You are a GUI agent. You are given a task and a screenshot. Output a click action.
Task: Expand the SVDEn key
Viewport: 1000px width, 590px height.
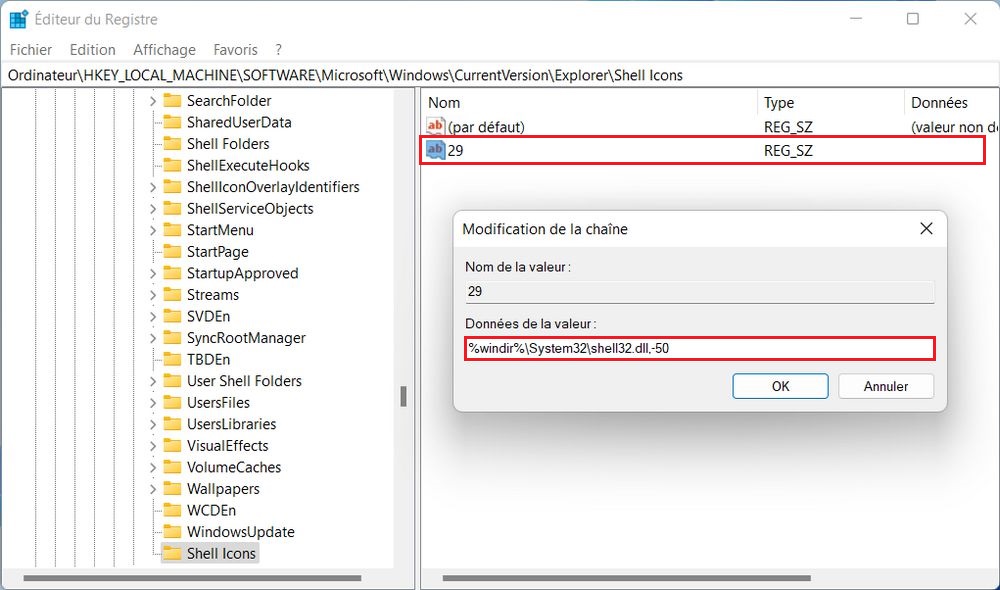(152, 316)
